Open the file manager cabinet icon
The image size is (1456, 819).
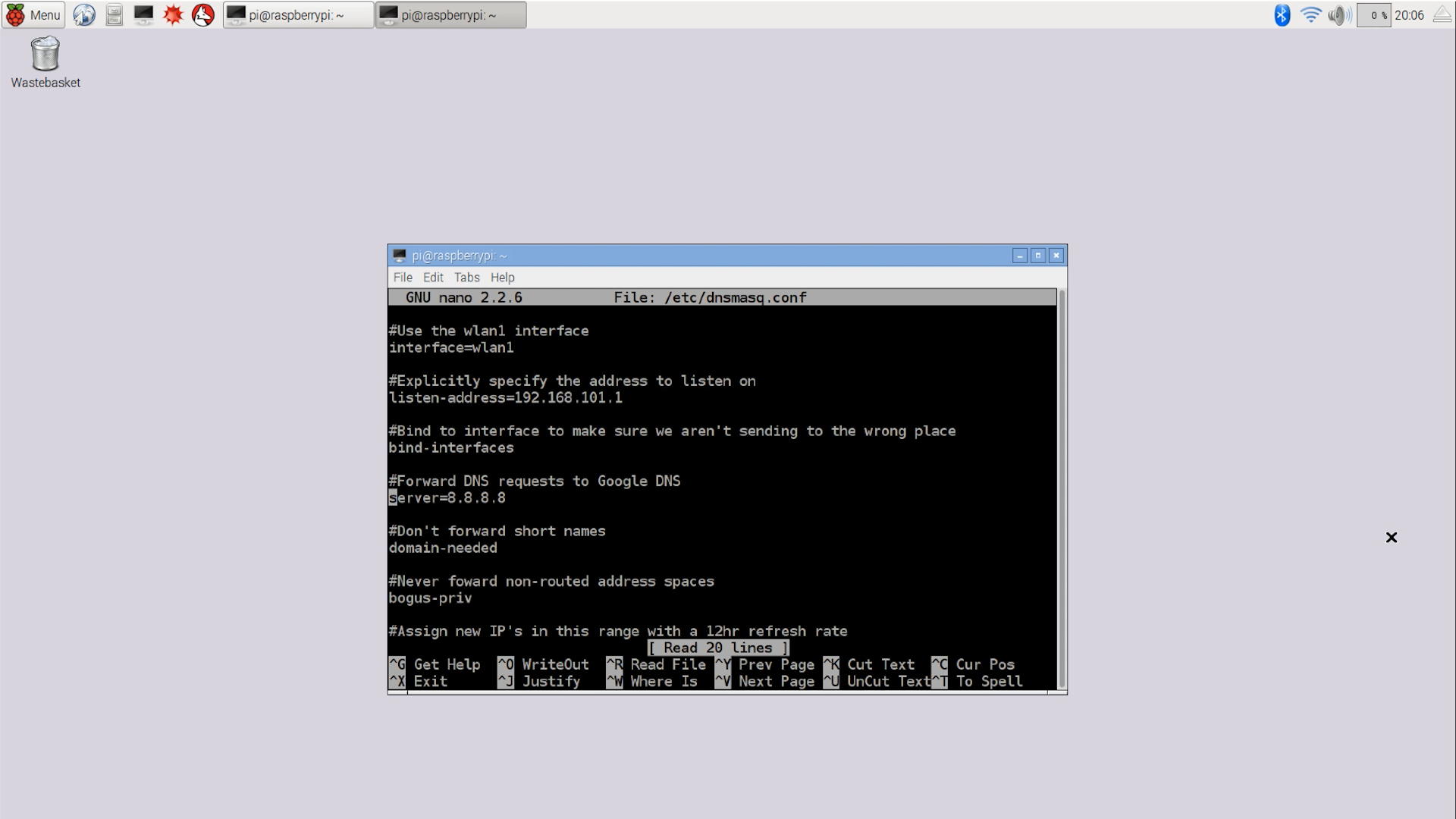point(114,14)
